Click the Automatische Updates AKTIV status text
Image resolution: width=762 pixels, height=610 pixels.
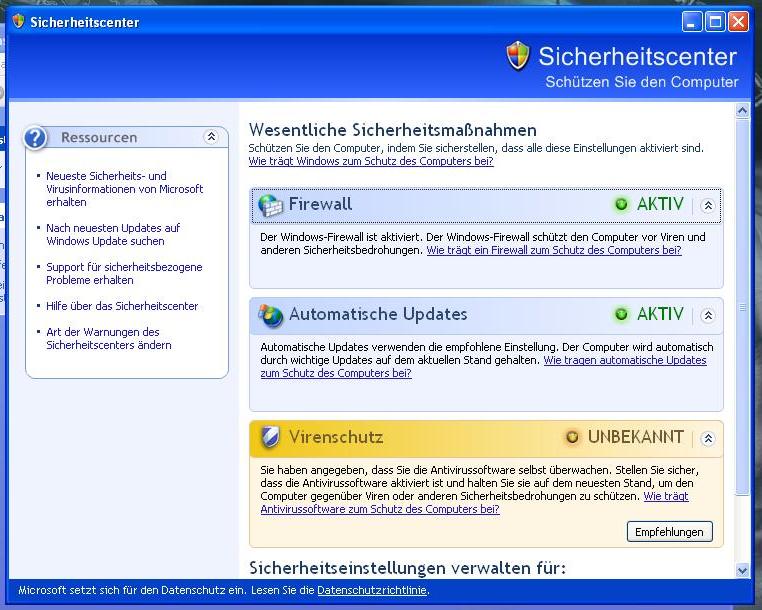[660, 314]
